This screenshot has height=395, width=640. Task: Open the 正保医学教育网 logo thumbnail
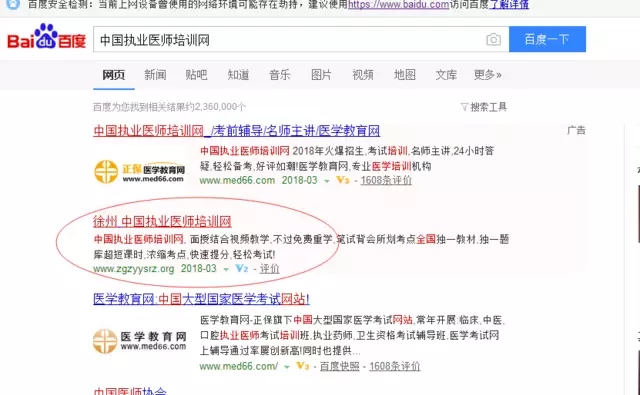coord(140,172)
